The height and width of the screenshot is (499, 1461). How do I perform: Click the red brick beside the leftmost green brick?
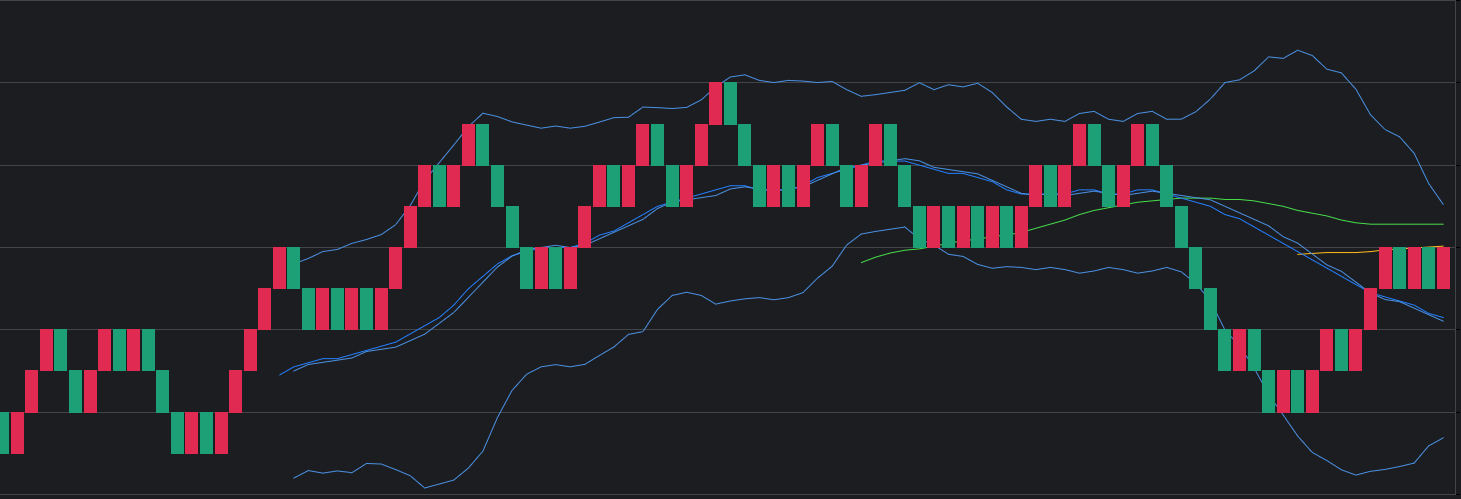coord(17,432)
